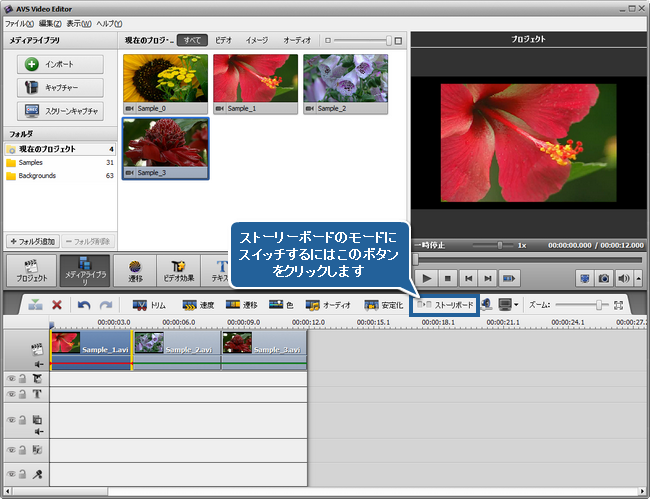Toggle lock on the video effects track
Screen dimensions: 650x499
(22, 379)
